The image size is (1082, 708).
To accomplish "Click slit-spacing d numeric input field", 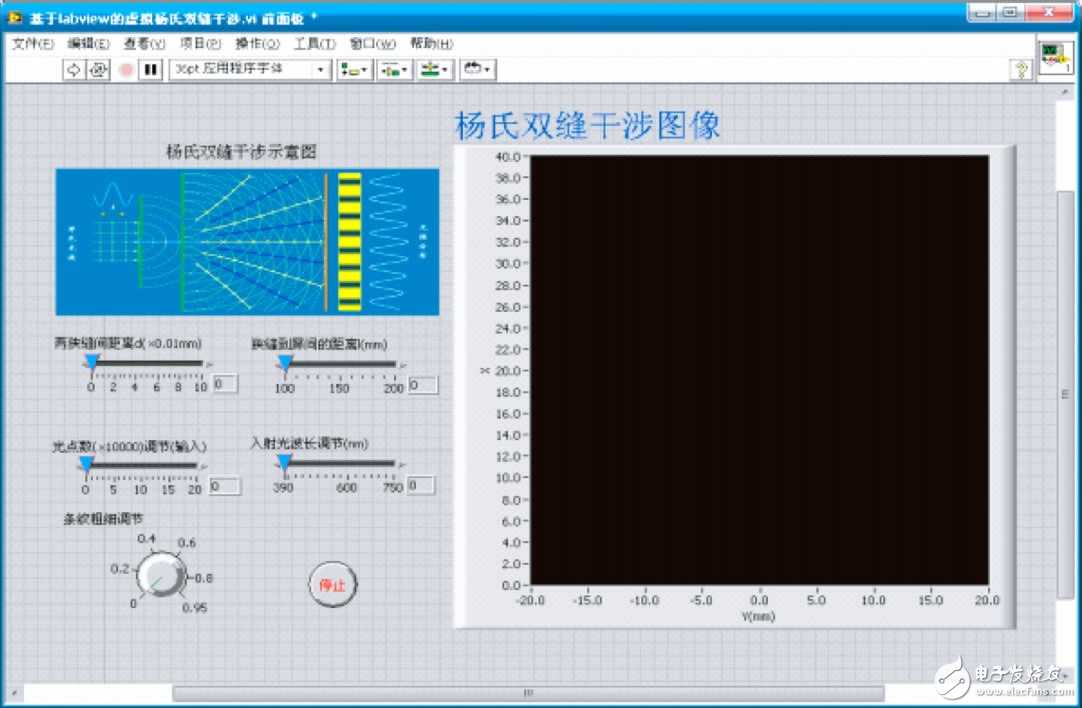I will pyautogui.click(x=225, y=384).
